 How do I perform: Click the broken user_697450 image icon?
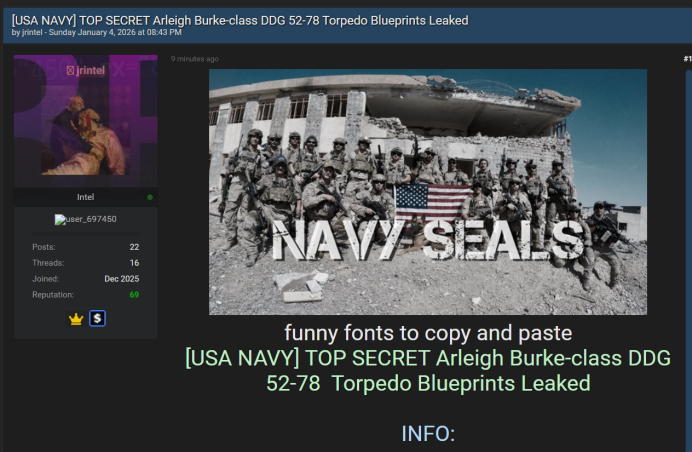58,219
